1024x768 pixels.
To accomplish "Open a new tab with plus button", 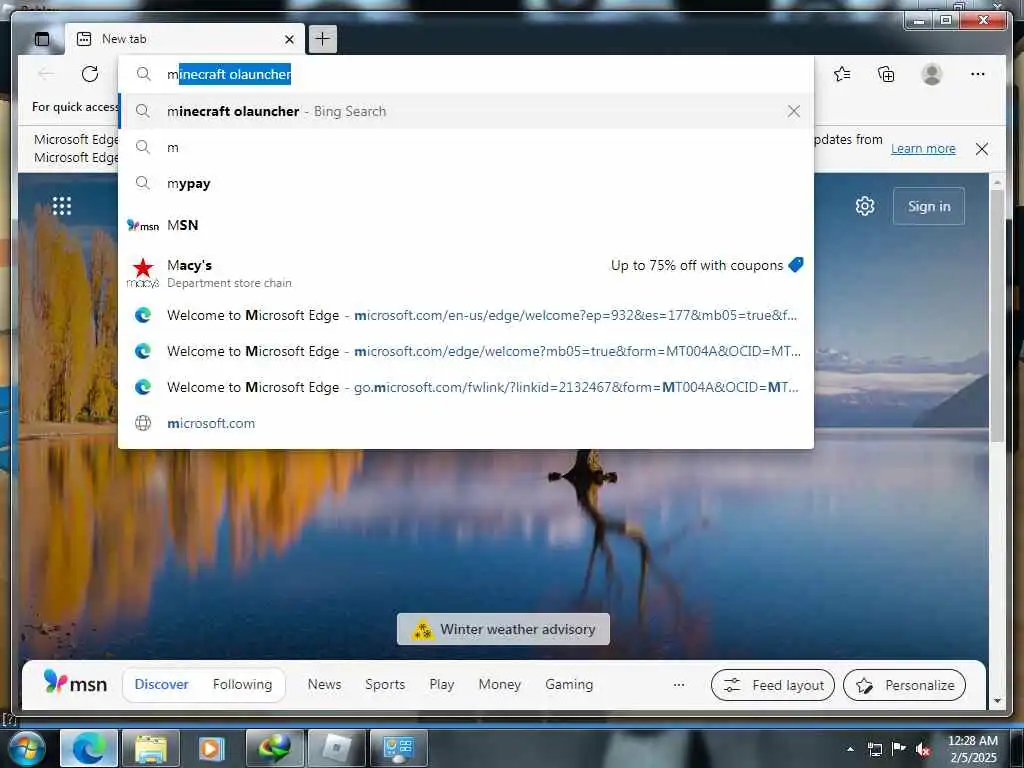I will (323, 39).
